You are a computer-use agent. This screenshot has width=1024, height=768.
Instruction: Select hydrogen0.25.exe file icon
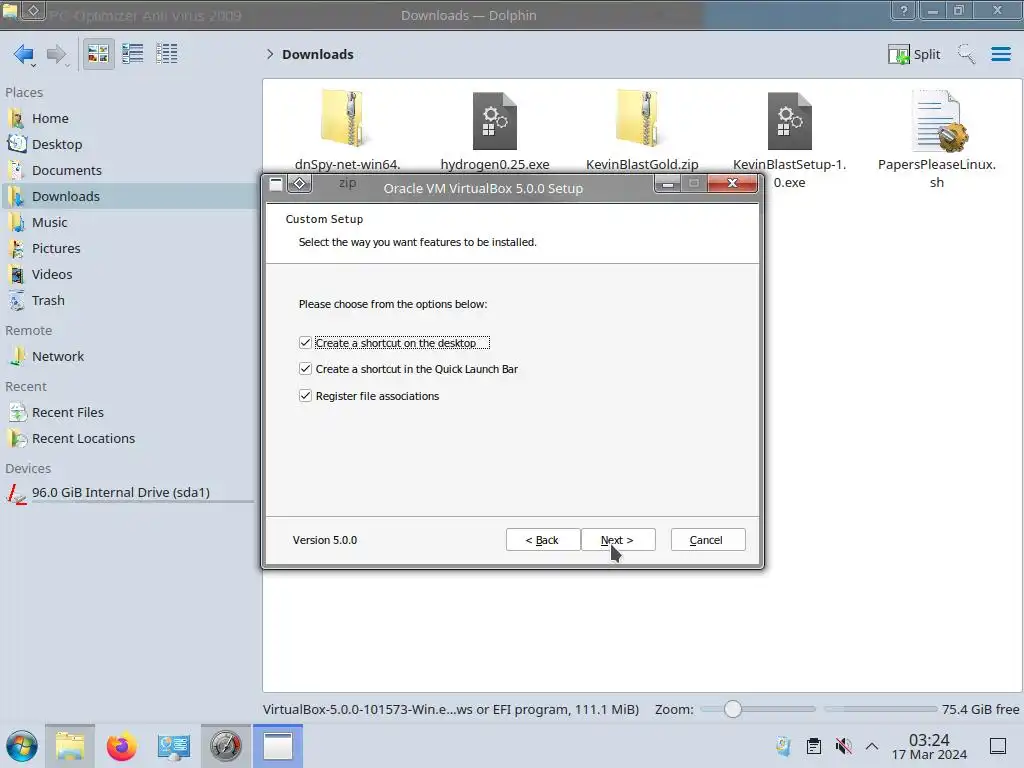click(494, 120)
